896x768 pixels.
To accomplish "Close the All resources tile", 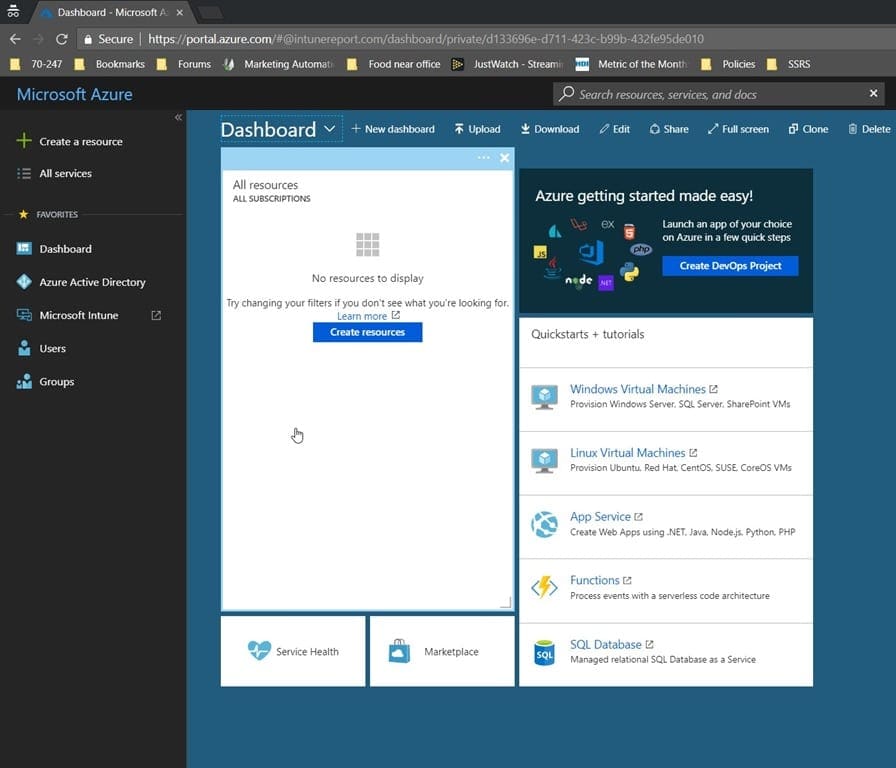I will [x=505, y=158].
